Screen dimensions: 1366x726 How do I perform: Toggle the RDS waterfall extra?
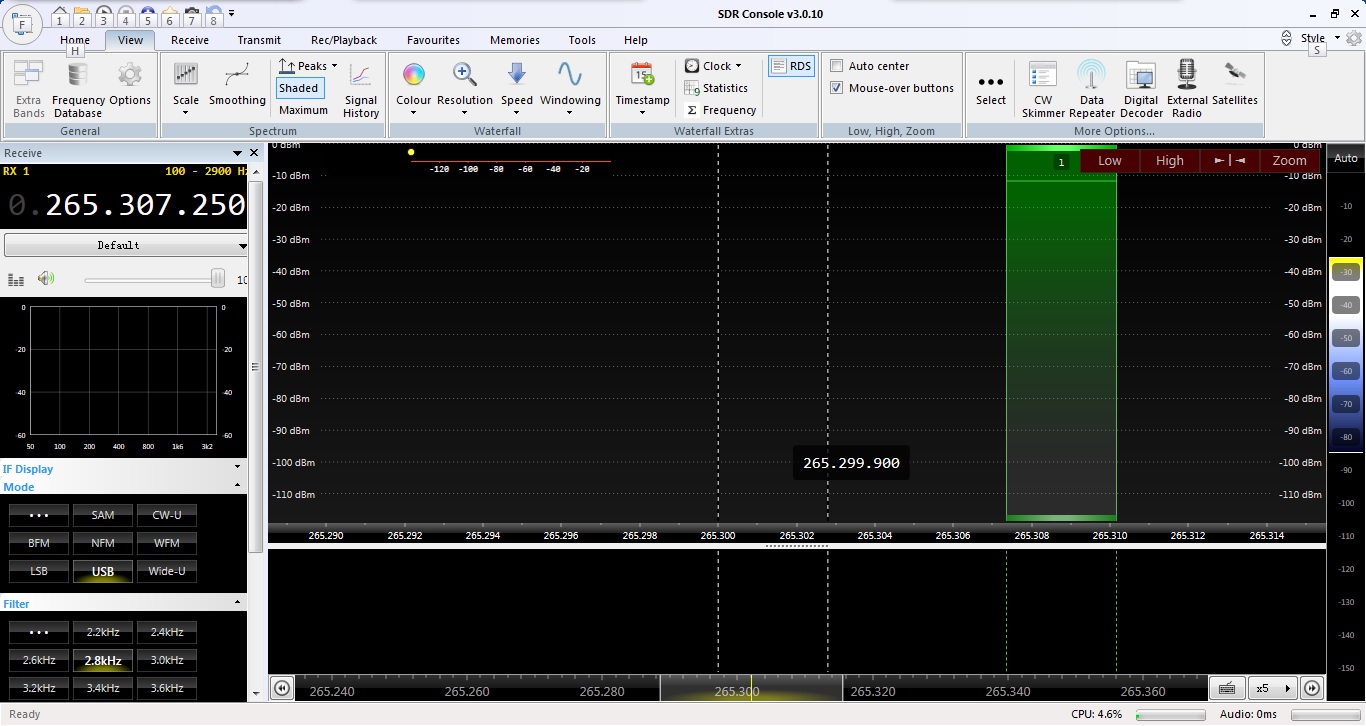(791, 66)
